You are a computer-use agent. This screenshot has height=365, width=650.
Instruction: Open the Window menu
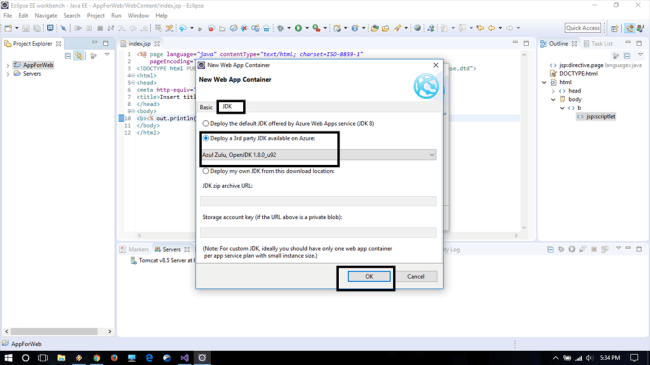pos(138,15)
